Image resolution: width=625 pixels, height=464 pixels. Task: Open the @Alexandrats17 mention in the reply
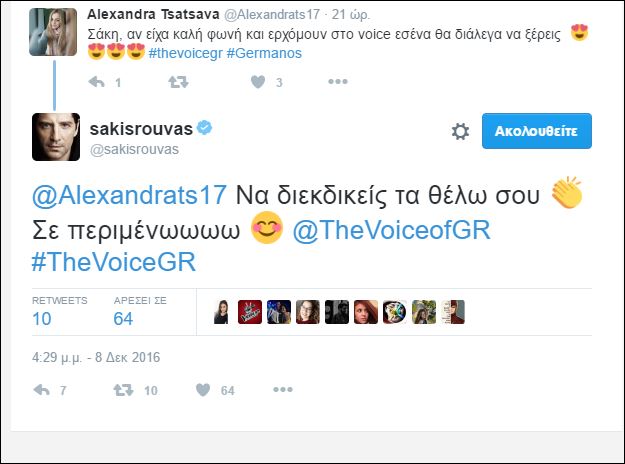[x=129, y=195]
